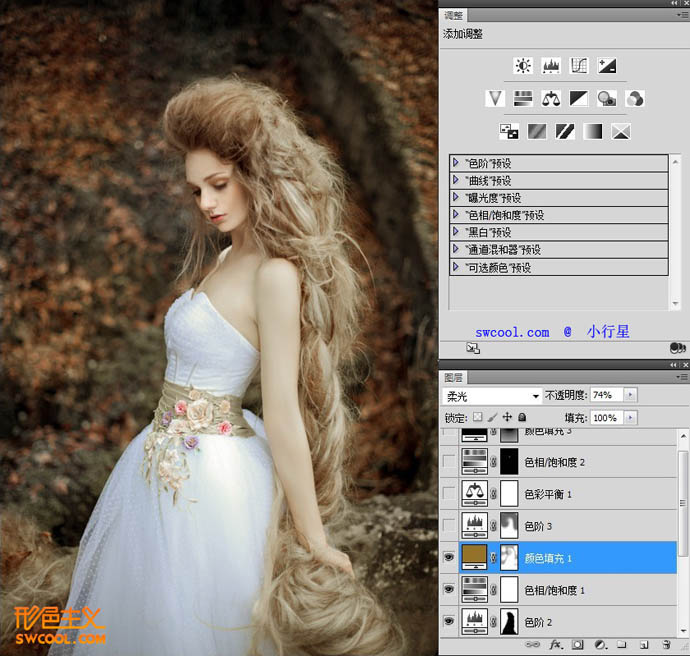This screenshot has width=690, height=656.
Task: Open the 不透明度 opacity slider arrow
Action: (630, 395)
